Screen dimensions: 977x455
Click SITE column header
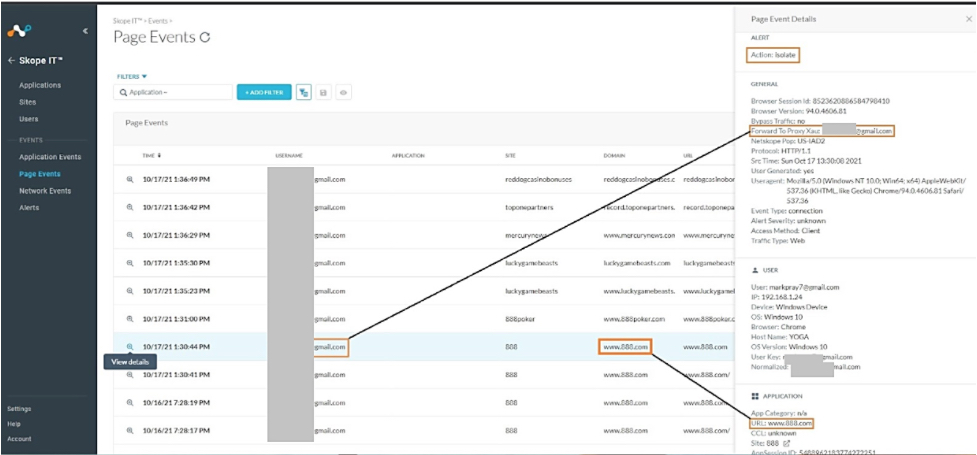[x=511, y=155]
